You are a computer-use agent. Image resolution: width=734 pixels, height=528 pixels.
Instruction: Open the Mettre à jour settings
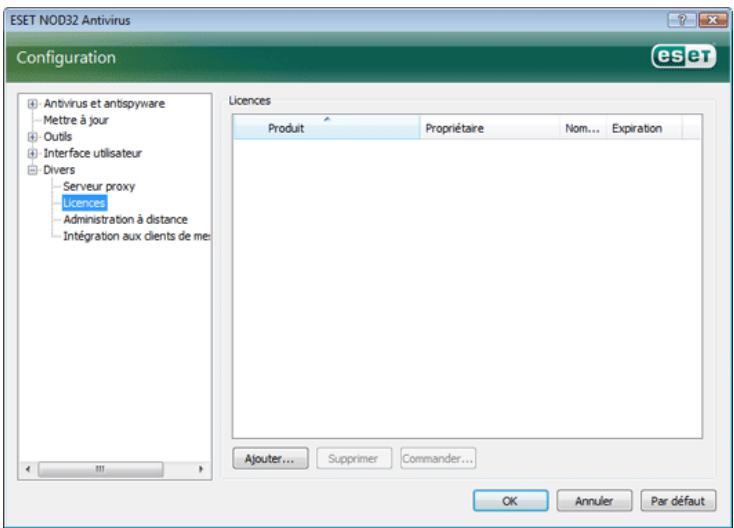(x=76, y=120)
